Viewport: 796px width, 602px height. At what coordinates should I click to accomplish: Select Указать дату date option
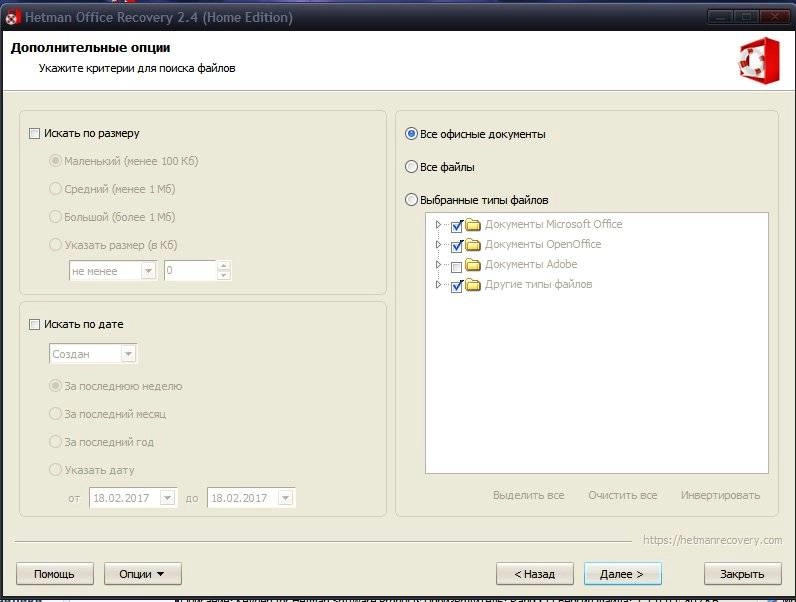click(x=55, y=470)
